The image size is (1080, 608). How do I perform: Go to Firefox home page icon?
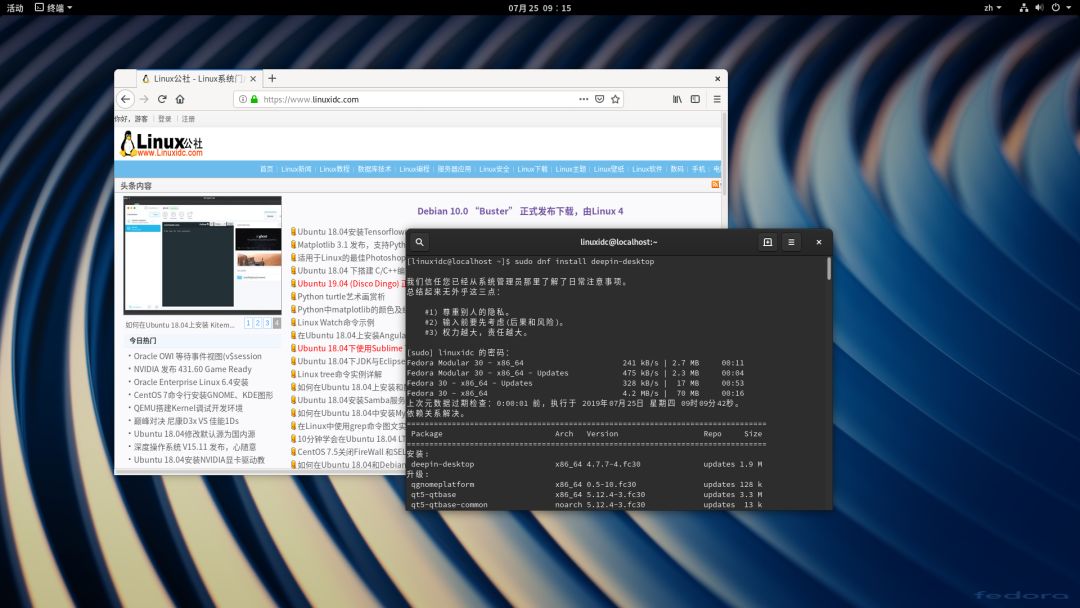coord(180,99)
